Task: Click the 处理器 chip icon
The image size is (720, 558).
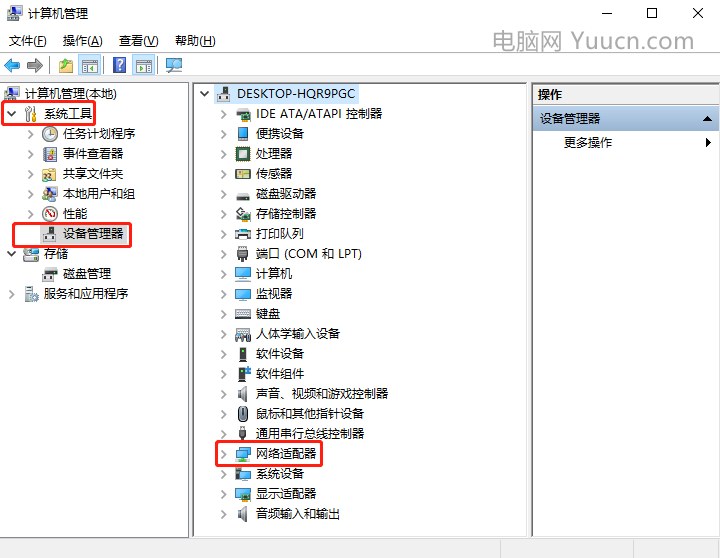Action: pyautogui.click(x=242, y=154)
